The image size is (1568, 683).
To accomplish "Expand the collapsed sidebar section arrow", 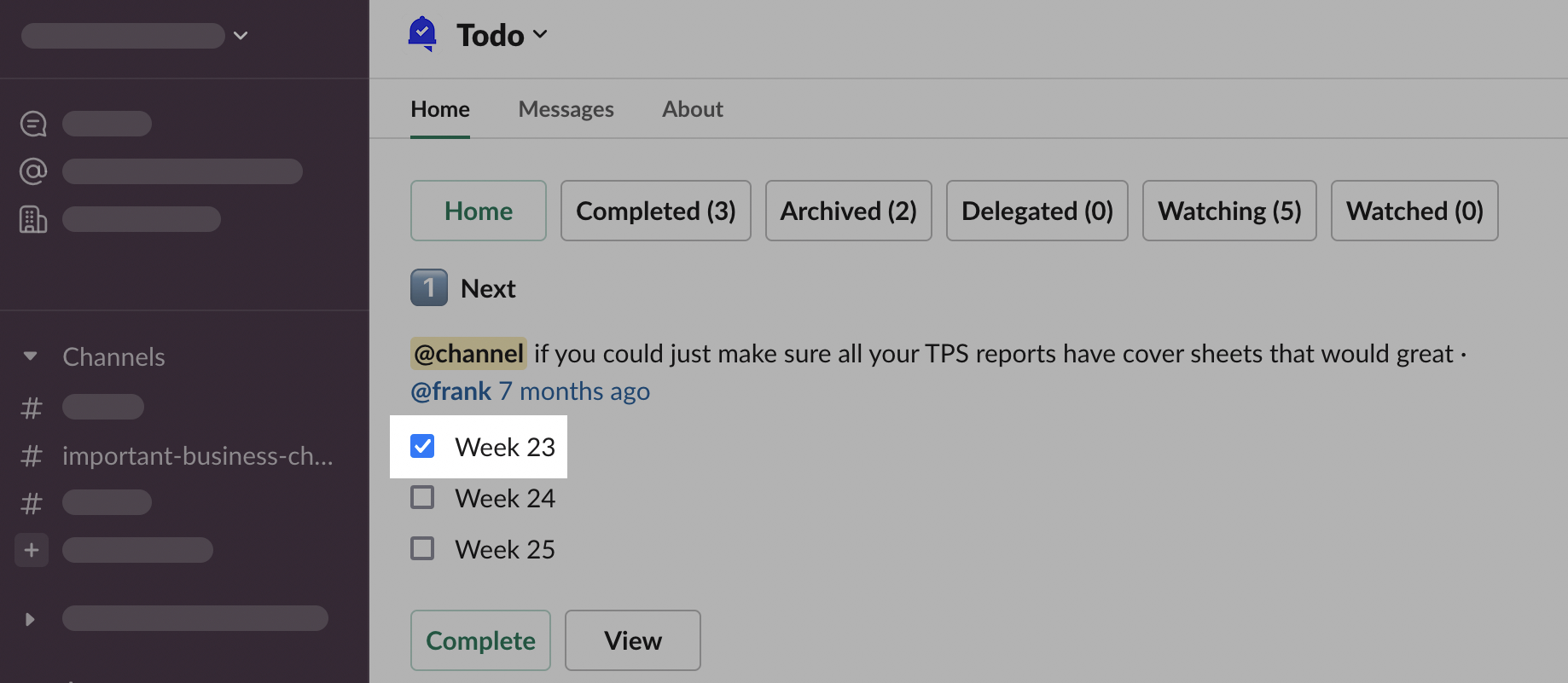I will pos(30,619).
